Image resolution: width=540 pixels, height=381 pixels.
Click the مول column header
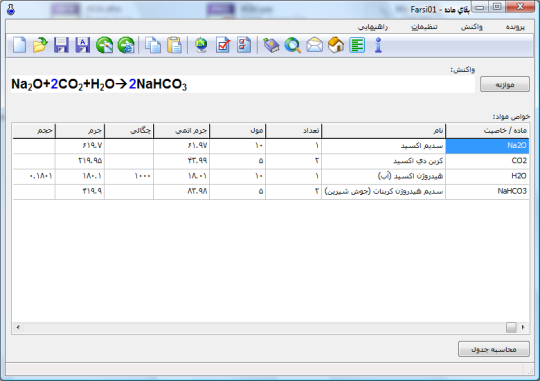pos(238,131)
